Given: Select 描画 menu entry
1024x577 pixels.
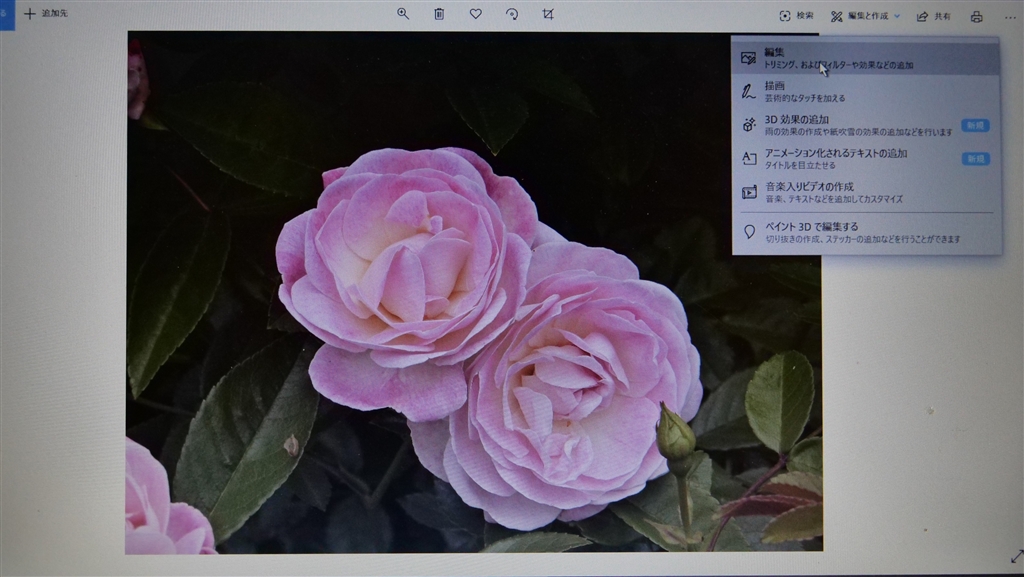Looking at the screenshot, I should click(866, 91).
